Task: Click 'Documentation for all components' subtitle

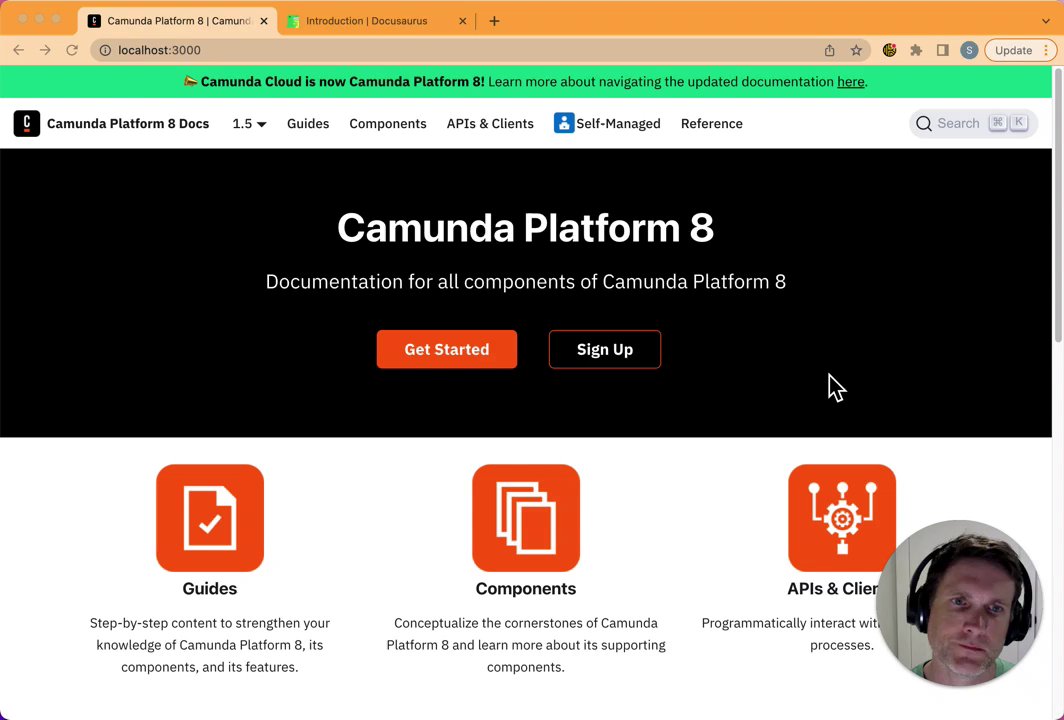Action: pyautogui.click(x=526, y=282)
